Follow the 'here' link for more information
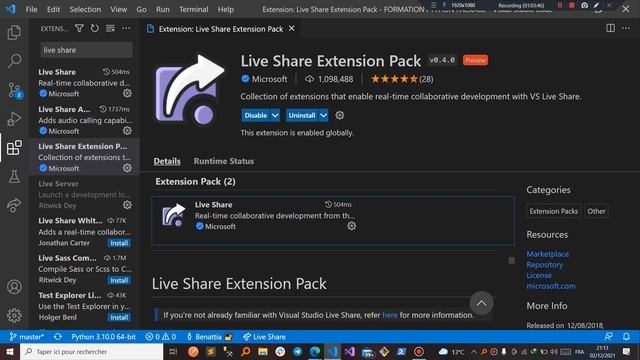Viewport: 640px width, 360px height. coord(390,315)
